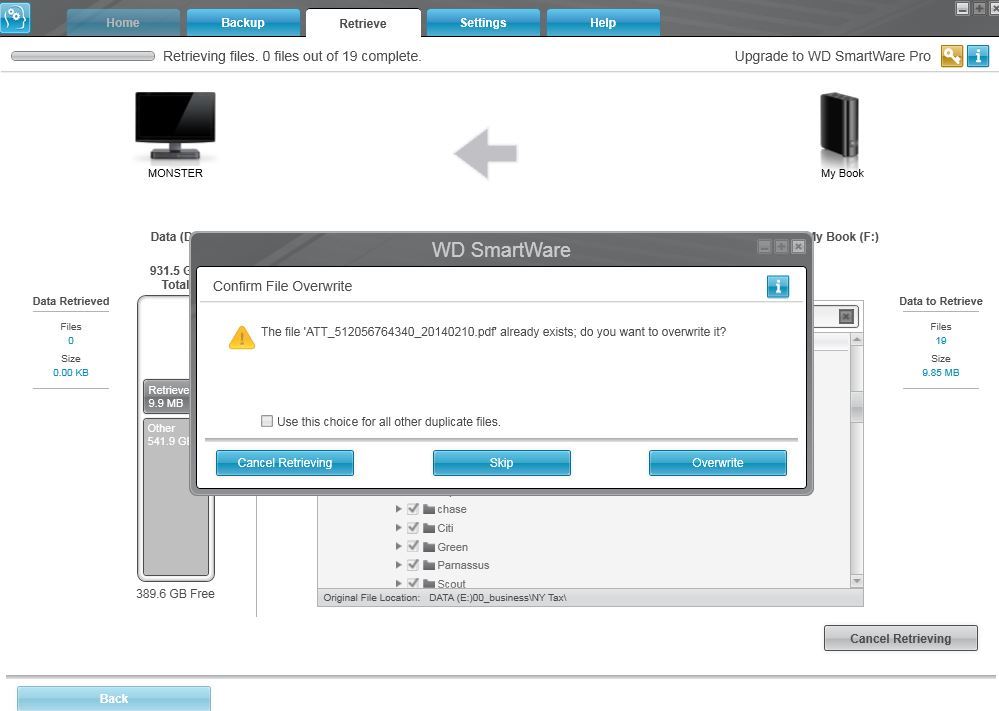Expand the Green folder
Screen dimensions: 999x711
point(398,547)
